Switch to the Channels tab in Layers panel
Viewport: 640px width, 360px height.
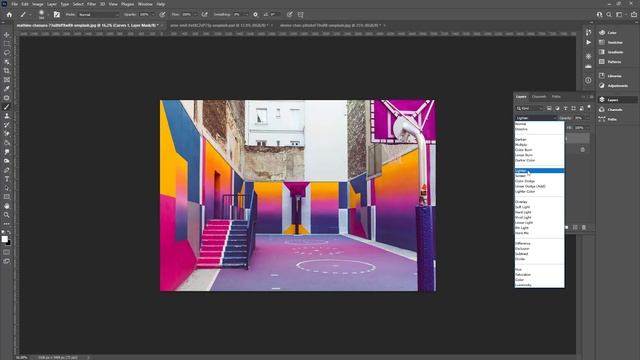[539, 97]
